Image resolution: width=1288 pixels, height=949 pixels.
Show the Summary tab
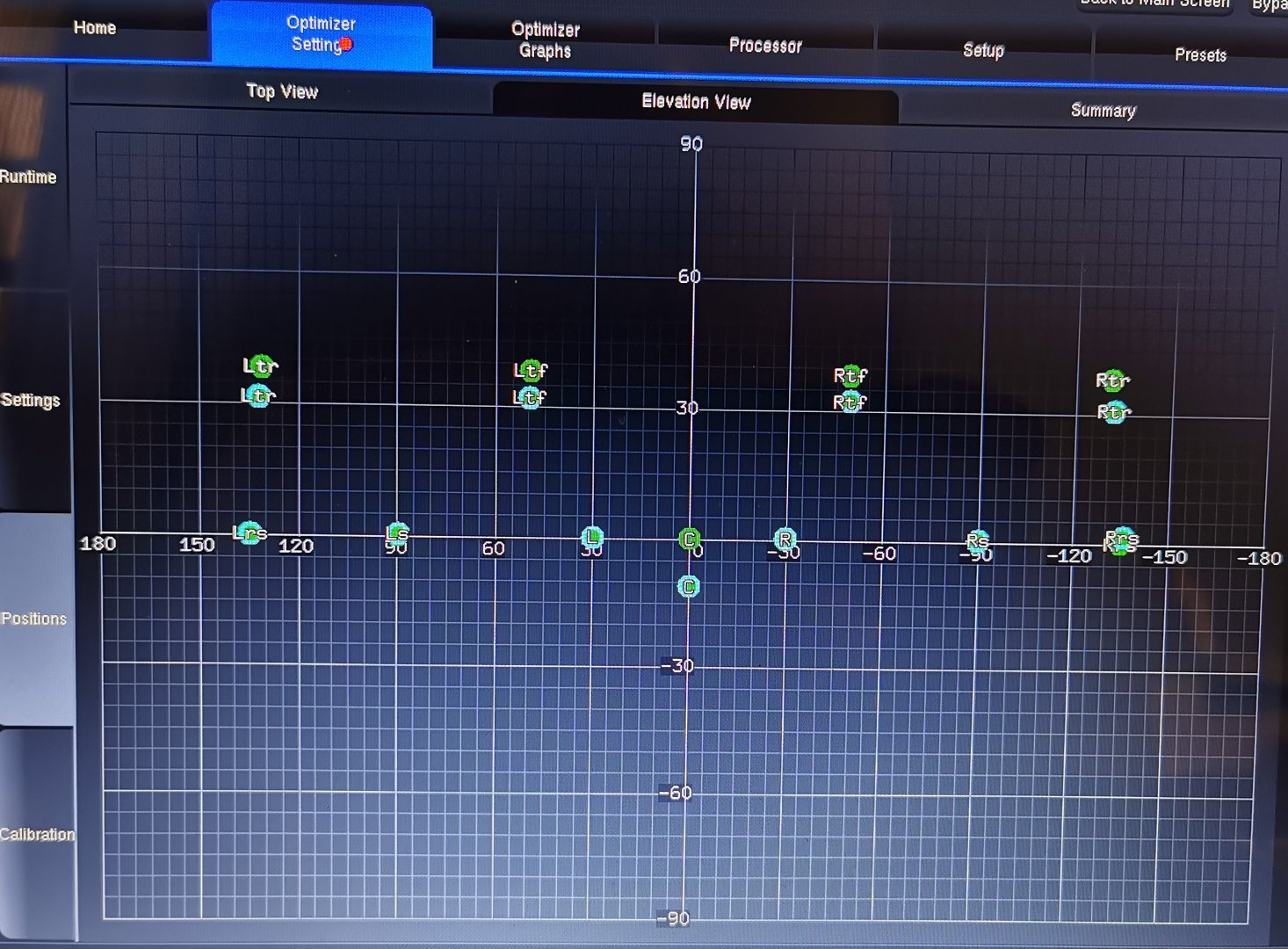tap(1103, 111)
